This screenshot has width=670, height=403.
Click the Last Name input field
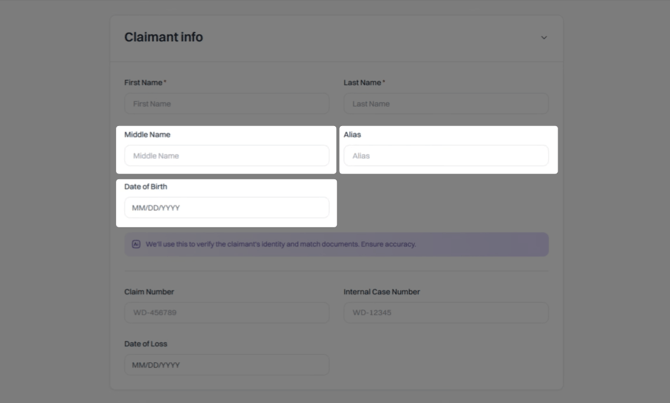(446, 104)
